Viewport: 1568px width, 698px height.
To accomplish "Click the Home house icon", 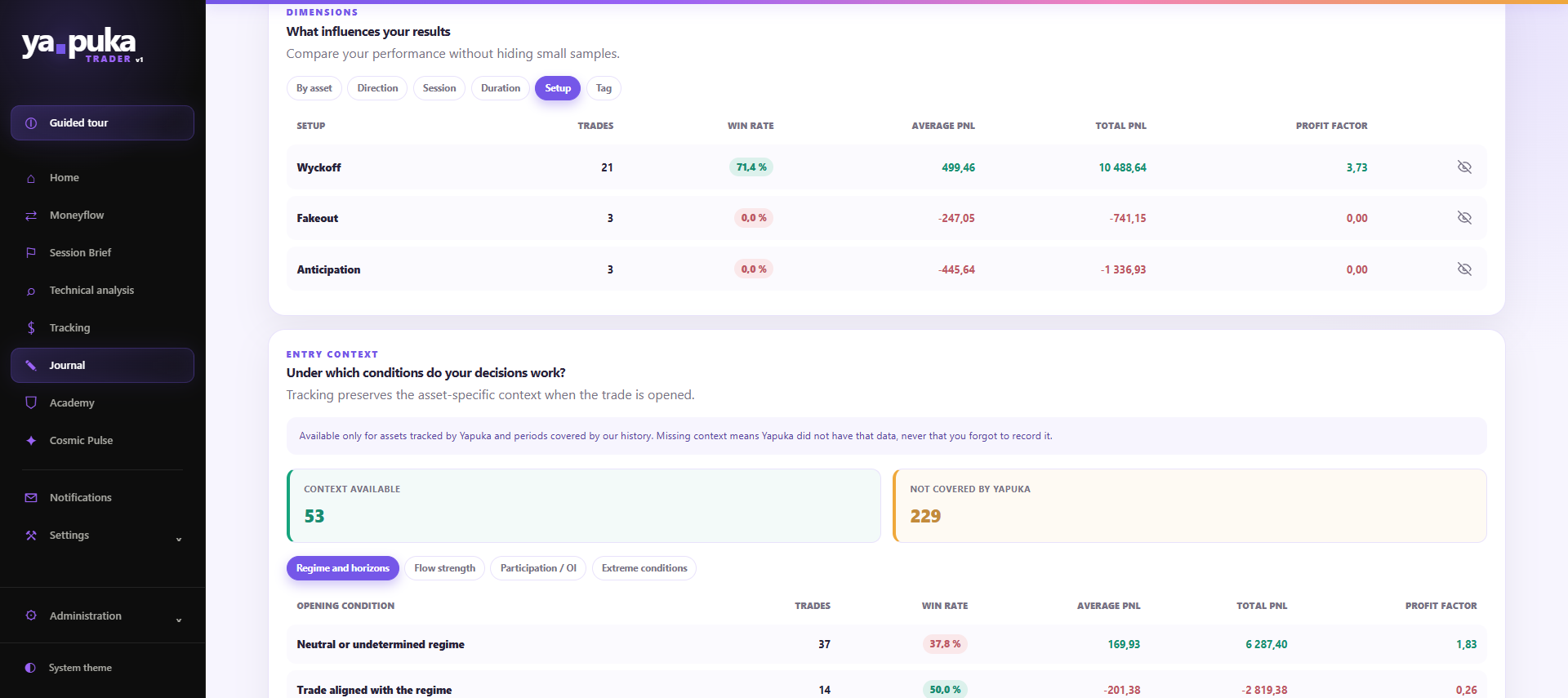I will [x=31, y=178].
